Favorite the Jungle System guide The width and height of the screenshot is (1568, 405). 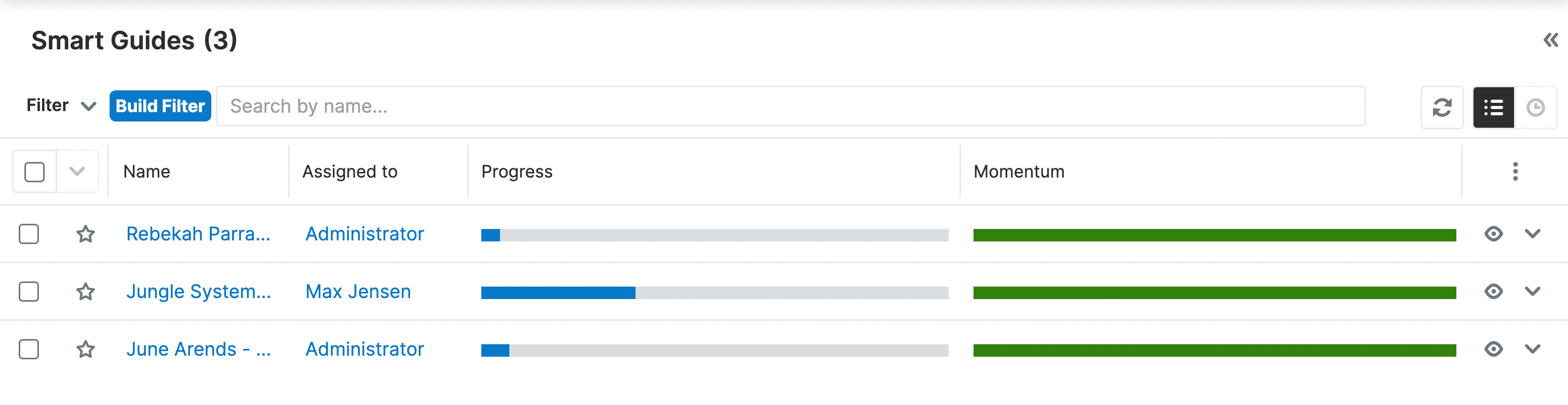tap(86, 292)
